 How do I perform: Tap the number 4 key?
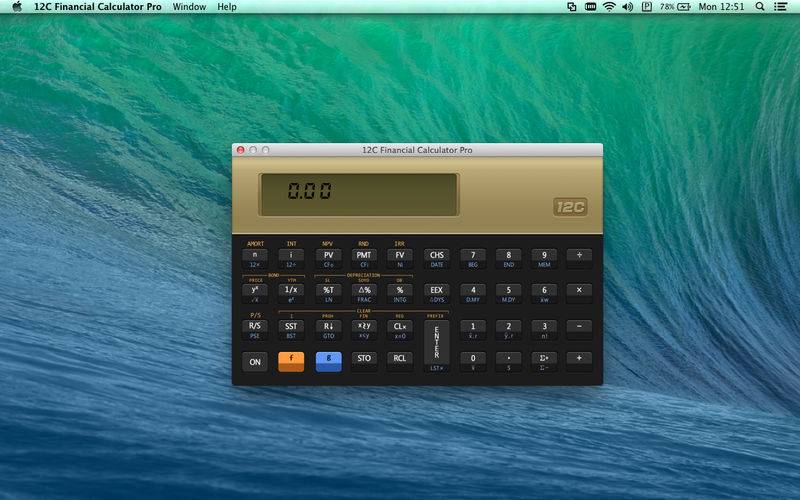pos(473,294)
